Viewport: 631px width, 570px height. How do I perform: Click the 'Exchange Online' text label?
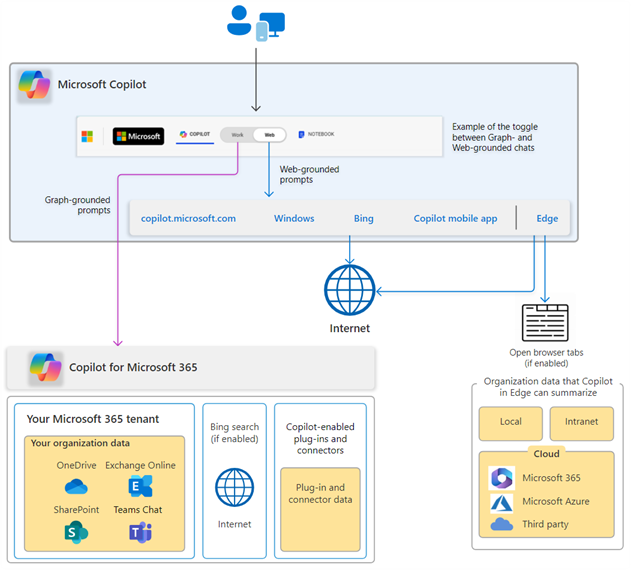click(140, 465)
